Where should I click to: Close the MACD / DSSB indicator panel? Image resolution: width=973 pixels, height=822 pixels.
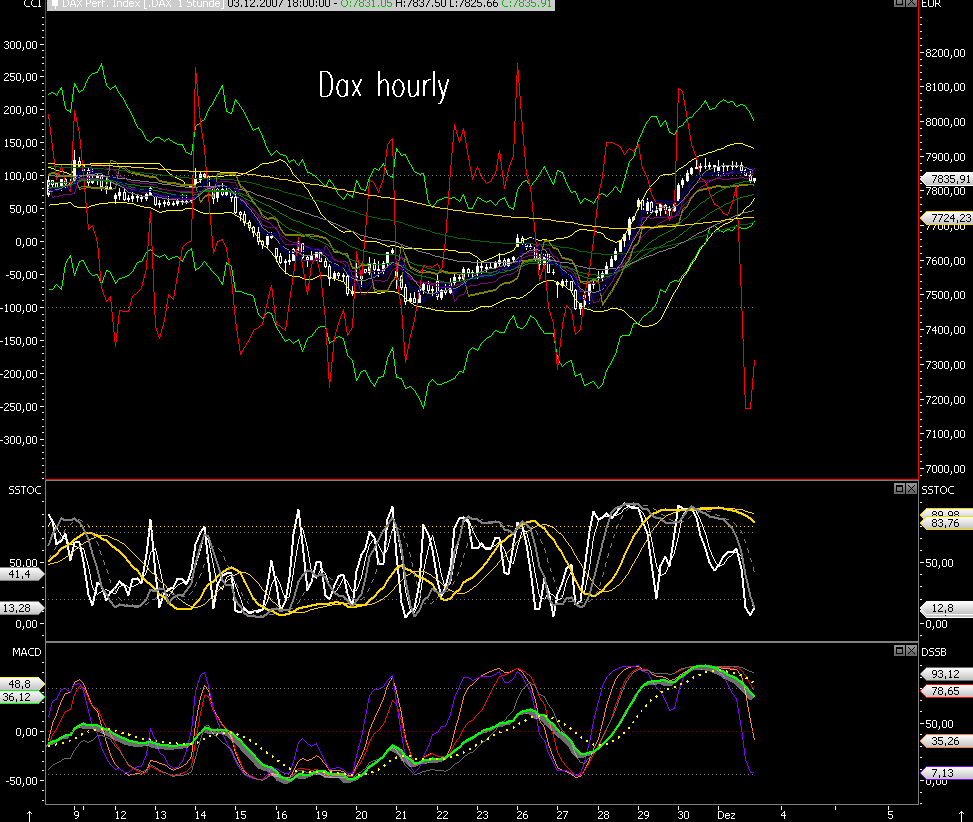[911, 650]
